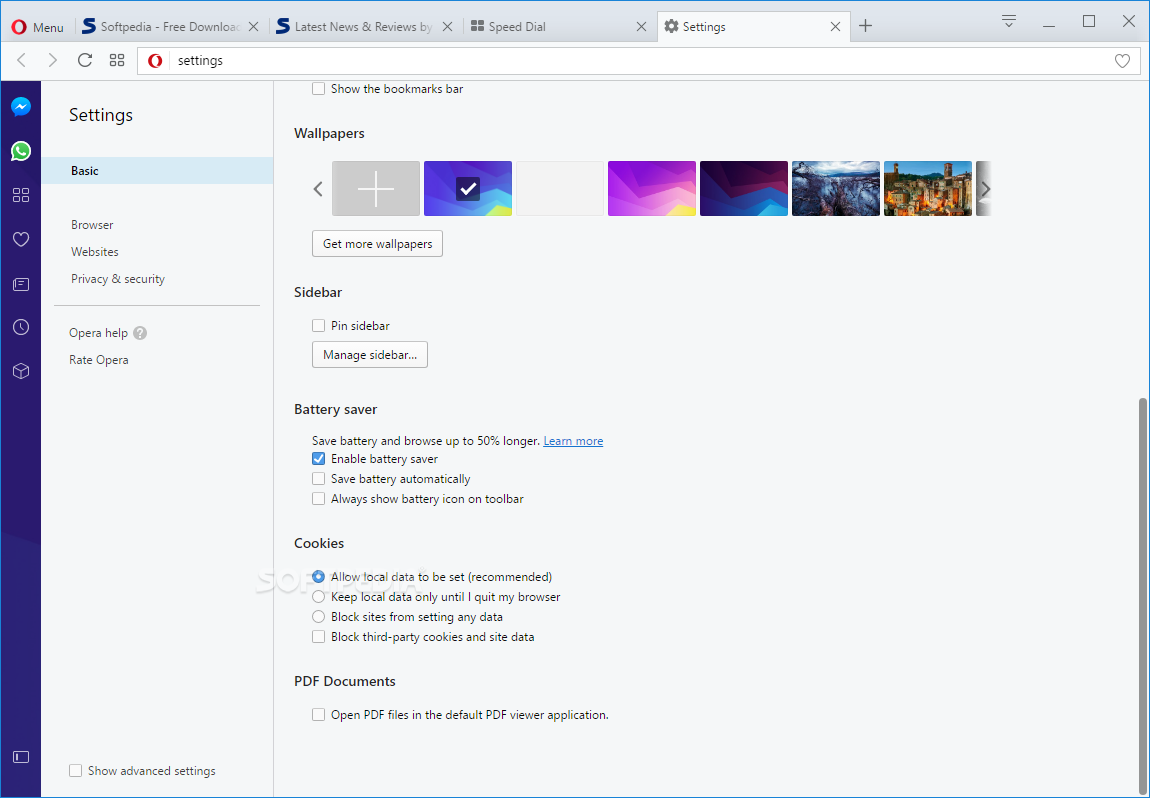
Task: Check Block third-party cookies and site data
Action: point(318,637)
